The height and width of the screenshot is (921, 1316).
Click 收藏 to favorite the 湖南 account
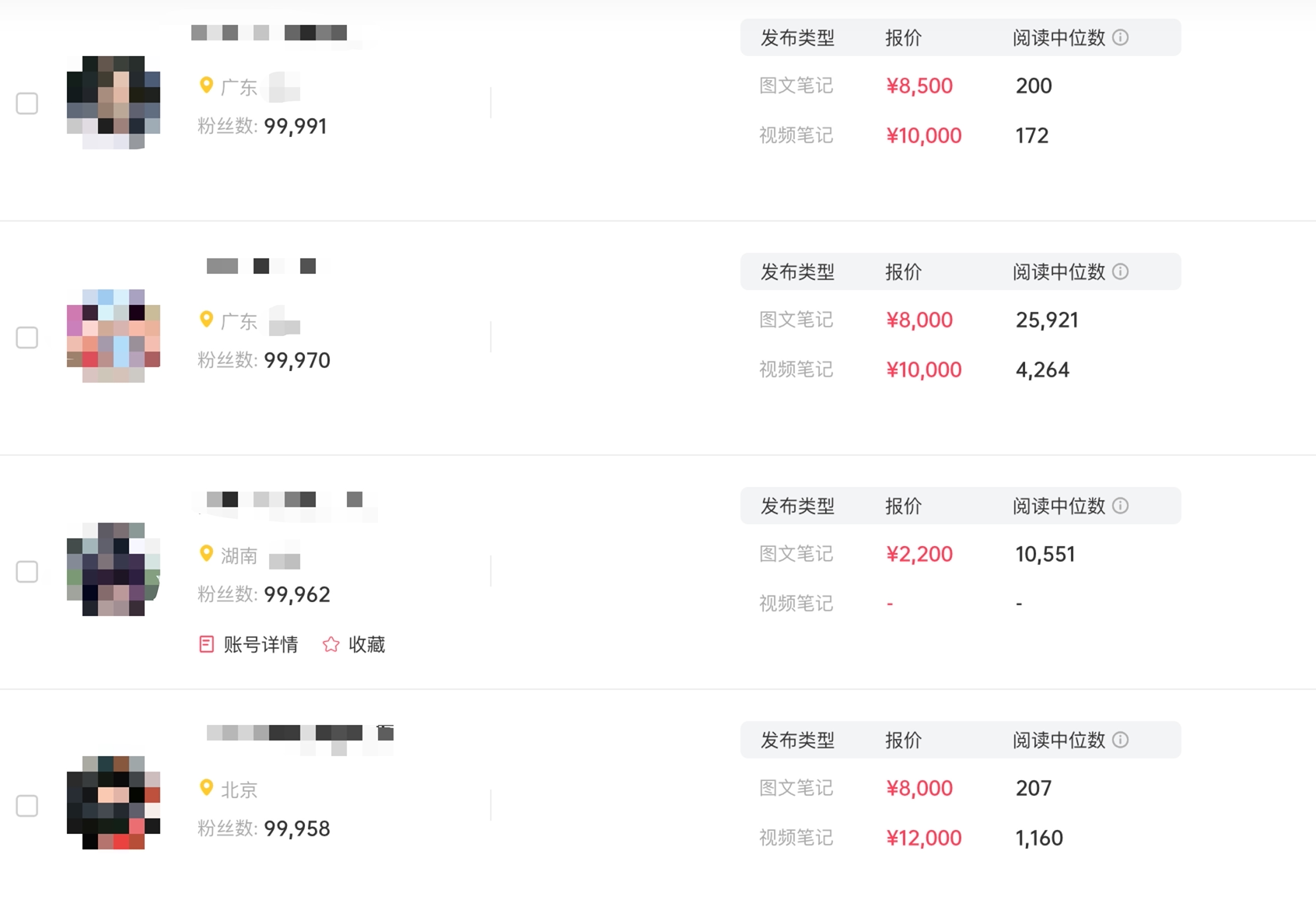pyautogui.click(x=366, y=645)
